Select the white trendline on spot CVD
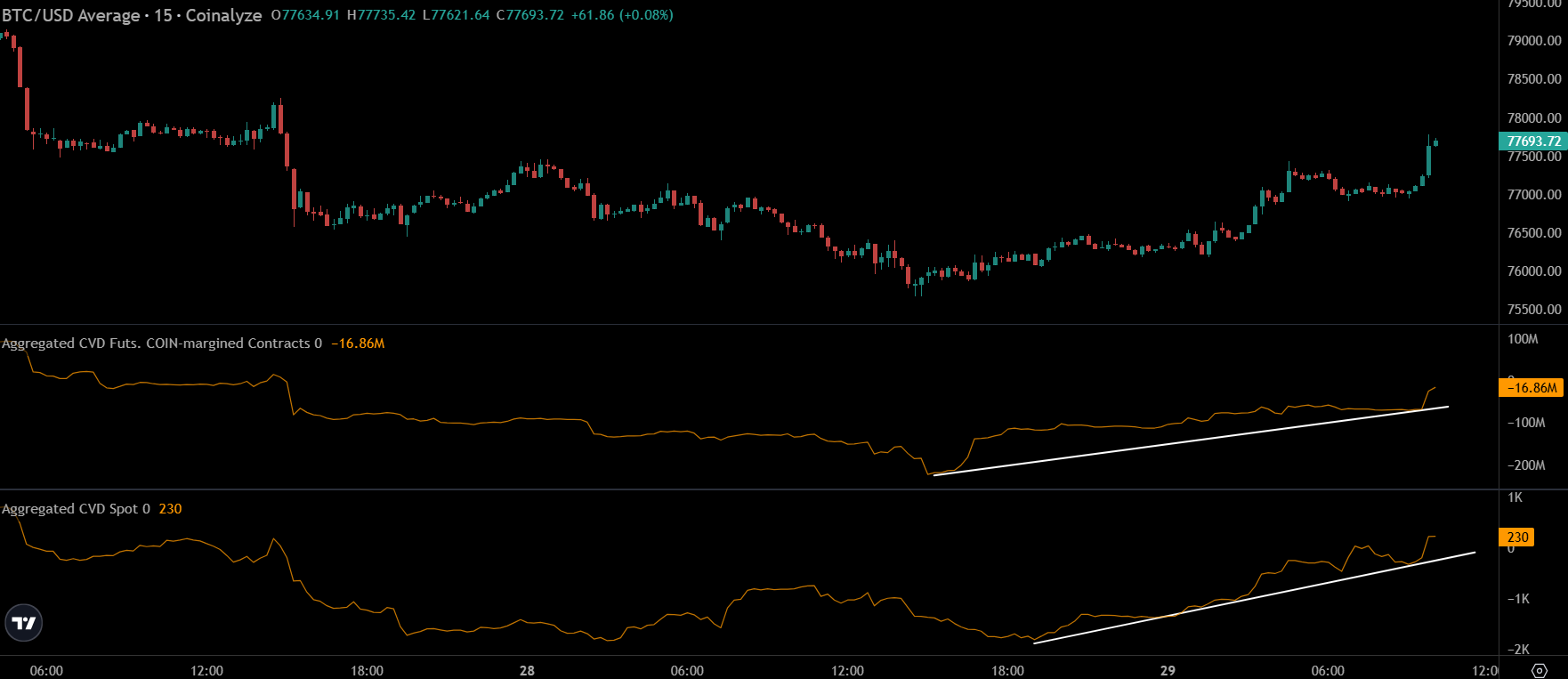1568x679 pixels. 1254,598
